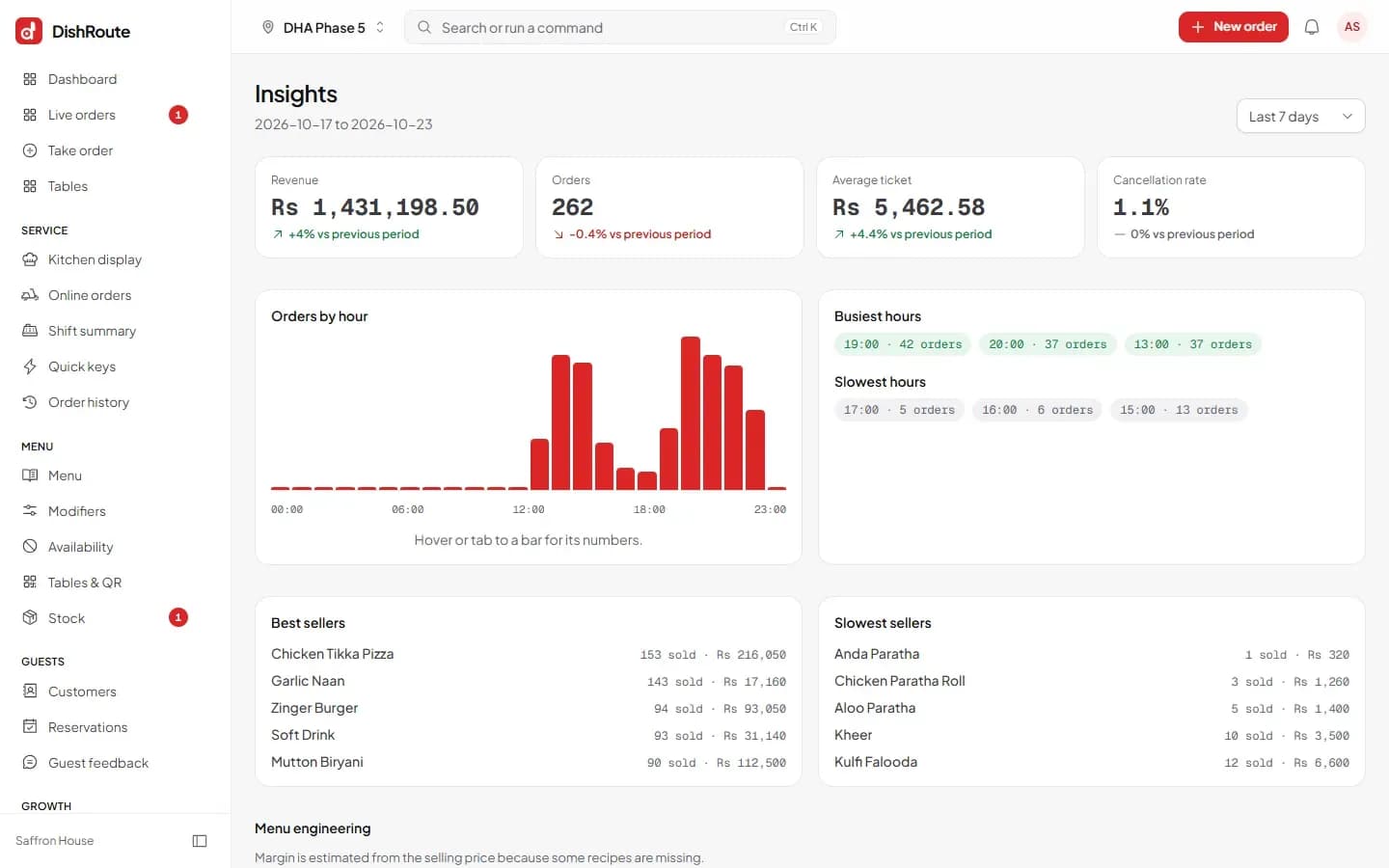The image size is (1389, 868).
Task: Click the Online orders scooter icon
Action: click(30, 295)
